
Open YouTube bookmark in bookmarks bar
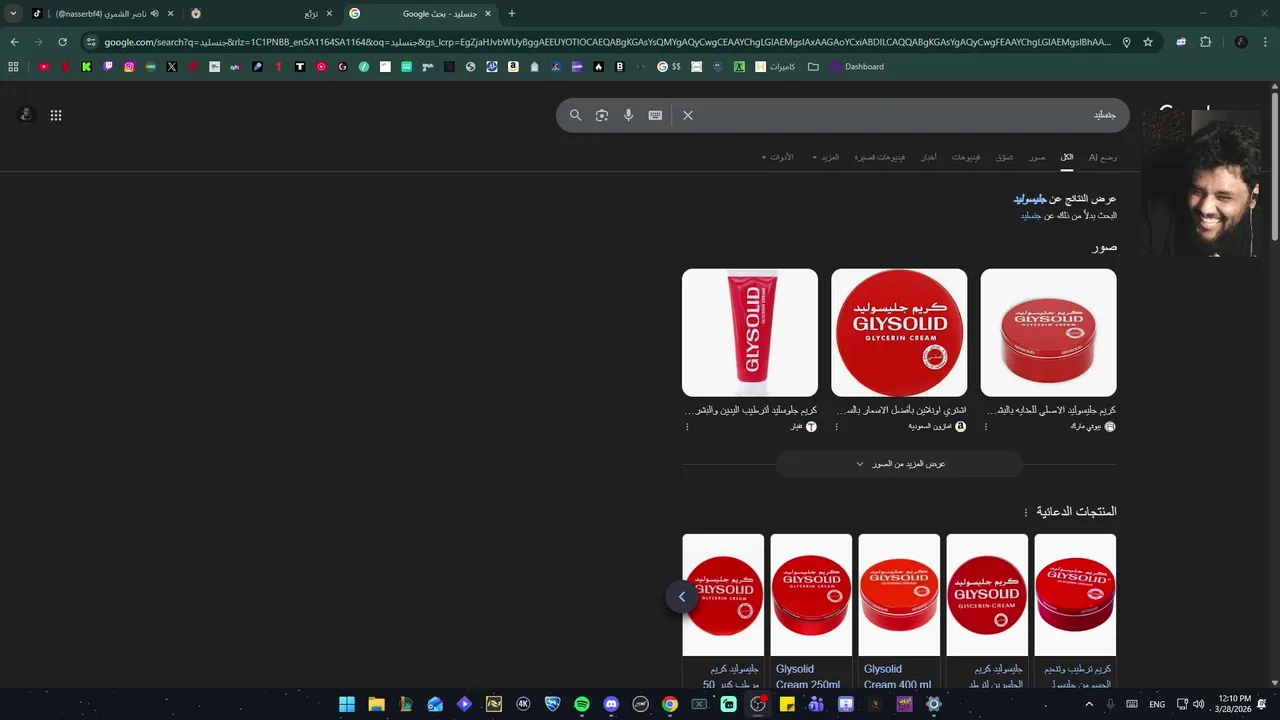(x=44, y=67)
